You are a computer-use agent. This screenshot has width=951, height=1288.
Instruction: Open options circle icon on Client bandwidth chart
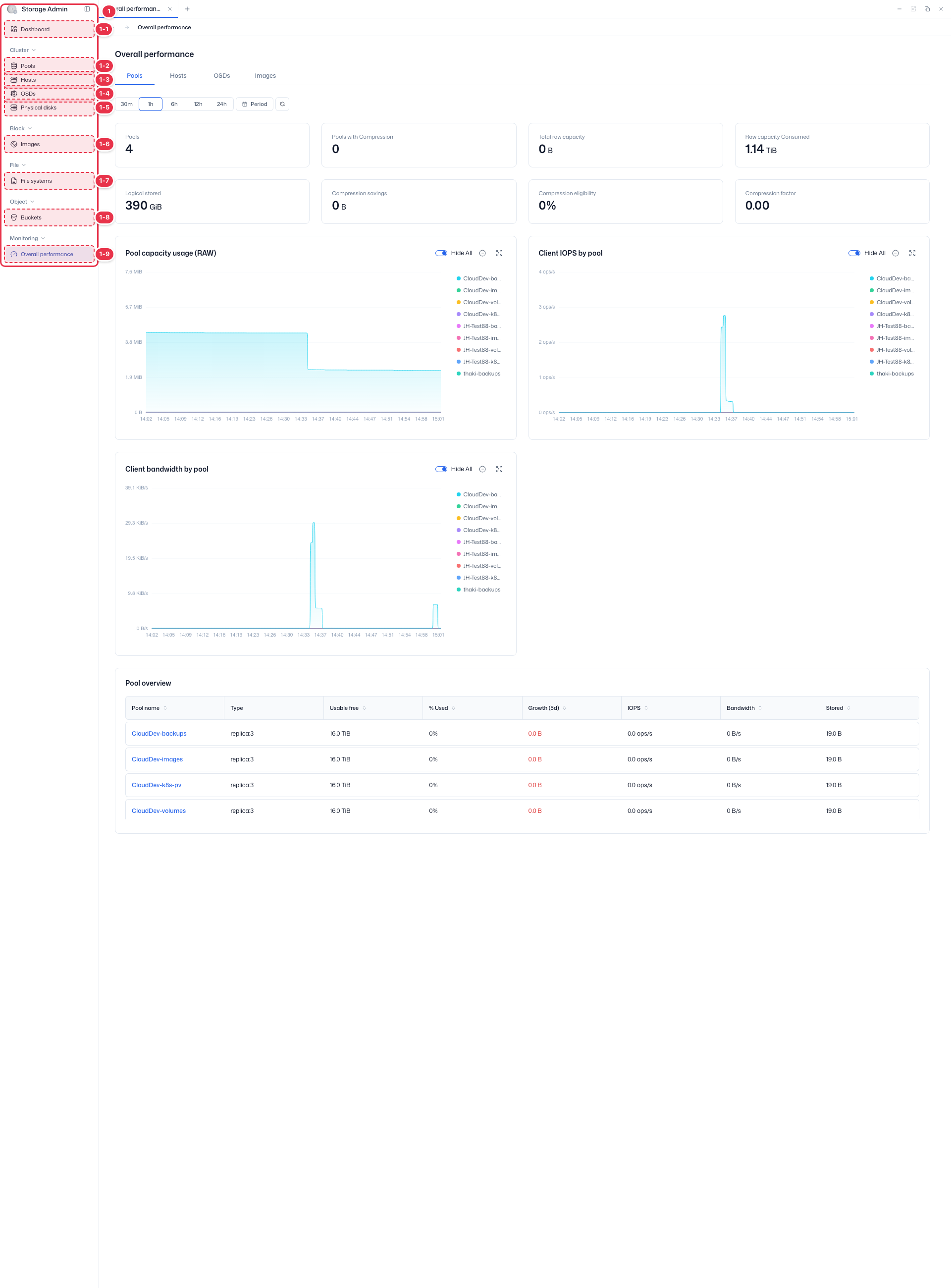[482, 469]
